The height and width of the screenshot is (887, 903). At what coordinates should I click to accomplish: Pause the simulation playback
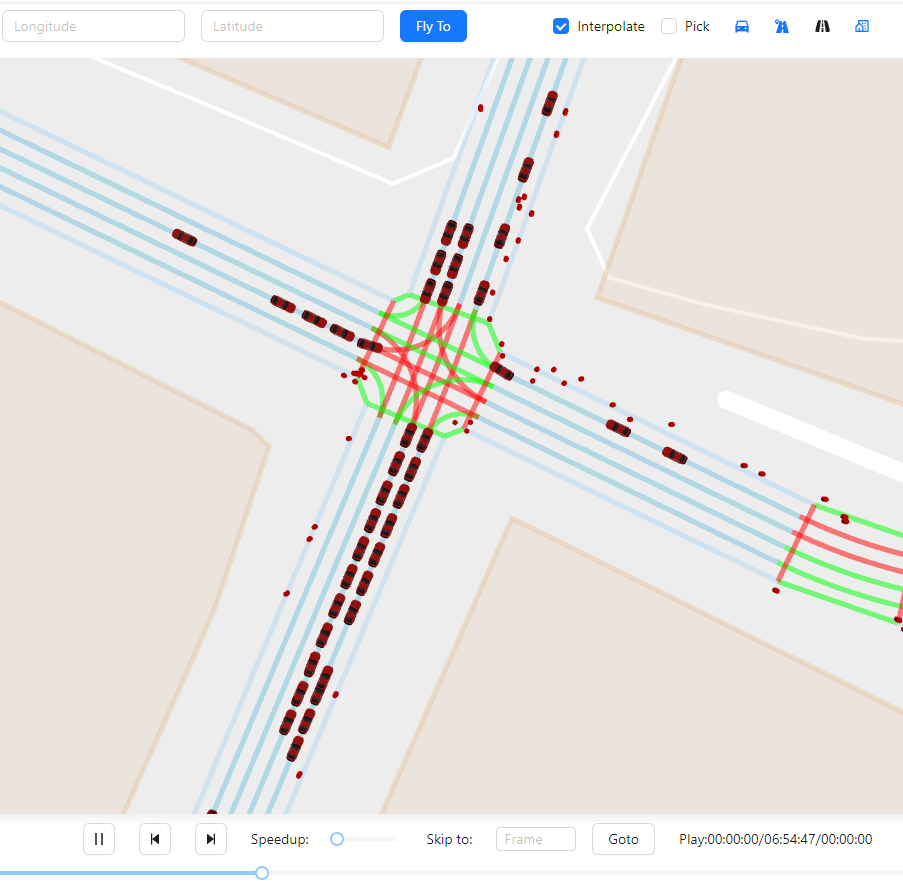click(99, 839)
